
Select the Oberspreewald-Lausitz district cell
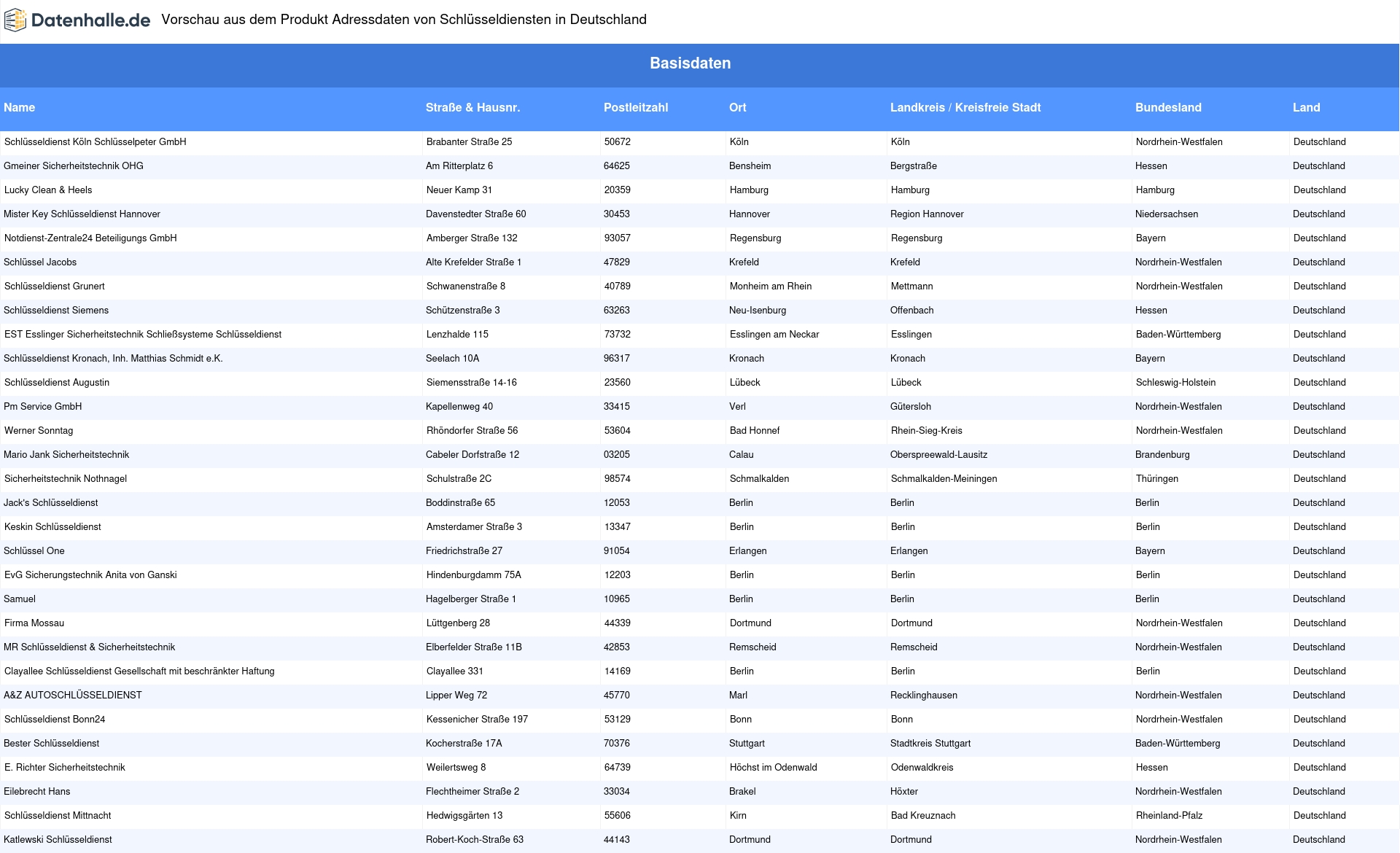pyautogui.click(x=939, y=455)
